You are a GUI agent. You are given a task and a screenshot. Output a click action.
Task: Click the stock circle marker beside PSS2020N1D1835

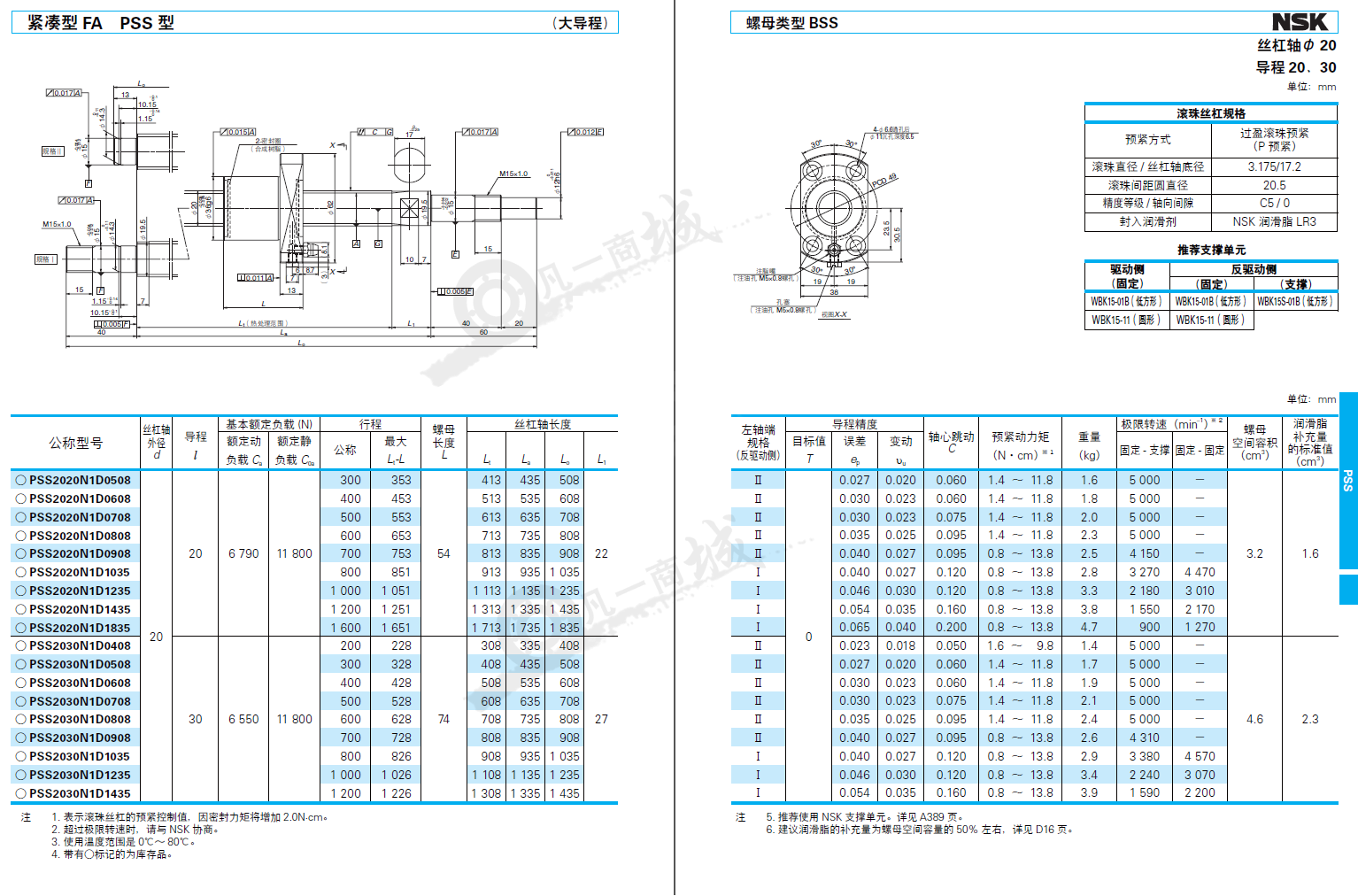point(20,628)
